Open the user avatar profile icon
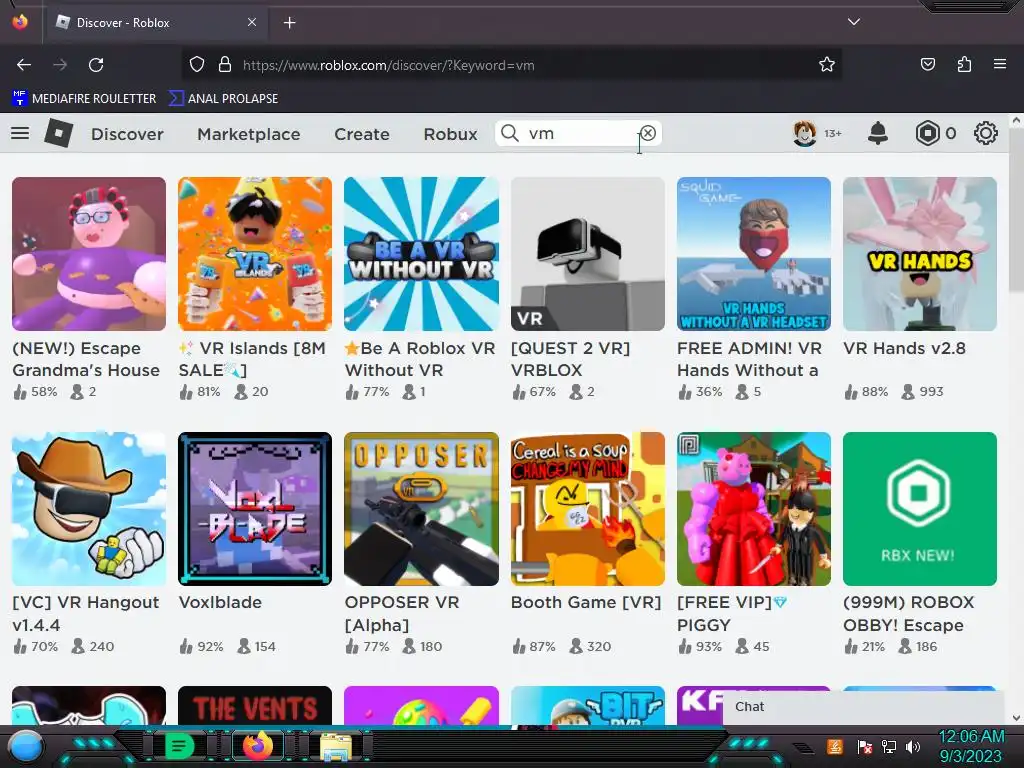The image size is (1024, 768). [x=805, y=133]
